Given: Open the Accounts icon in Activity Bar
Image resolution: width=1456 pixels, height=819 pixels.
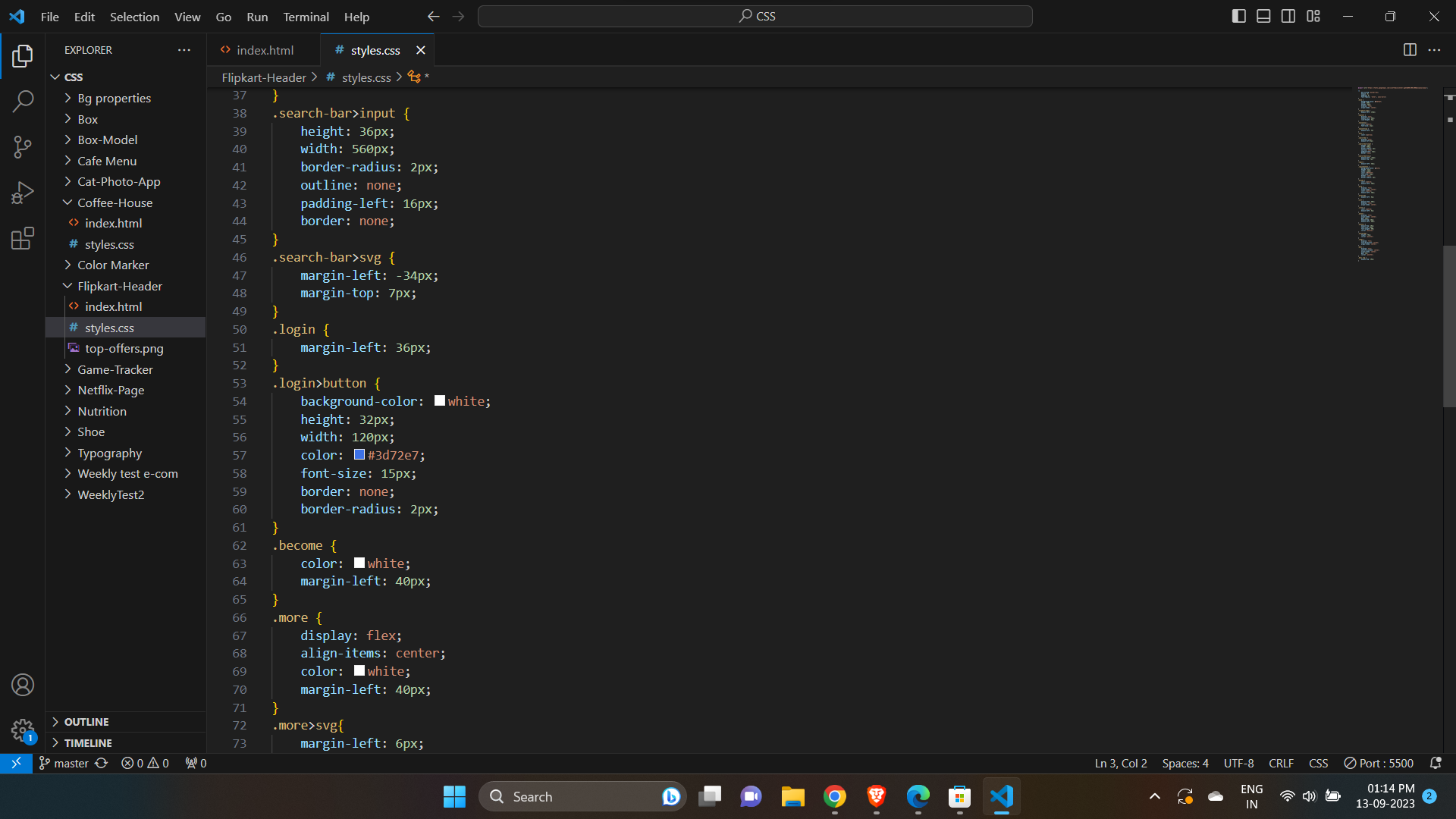Looking at the screenshot, I should (x=23, y=685).
